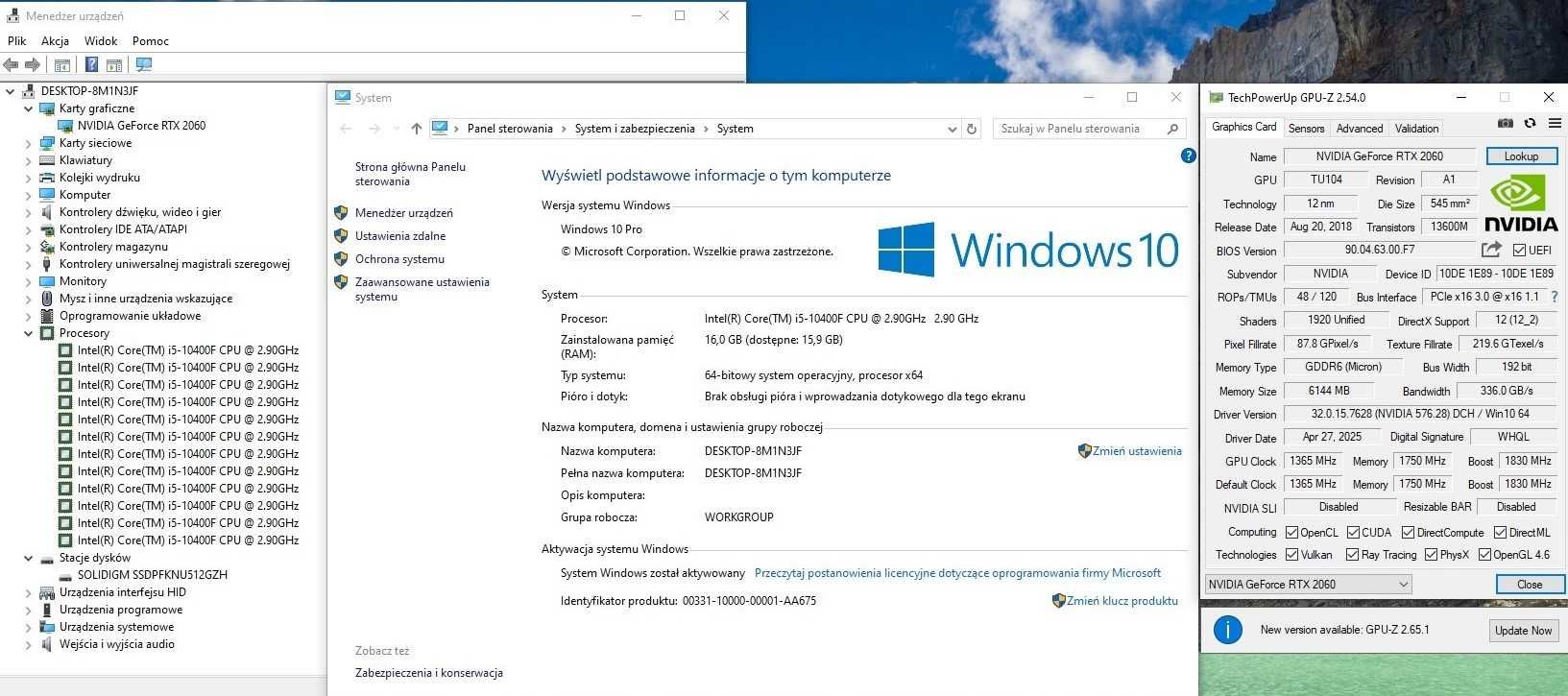Click Panel sterowania breadcrumb segment
This screenshot has width=1568, height=696.
pos(510,129)
